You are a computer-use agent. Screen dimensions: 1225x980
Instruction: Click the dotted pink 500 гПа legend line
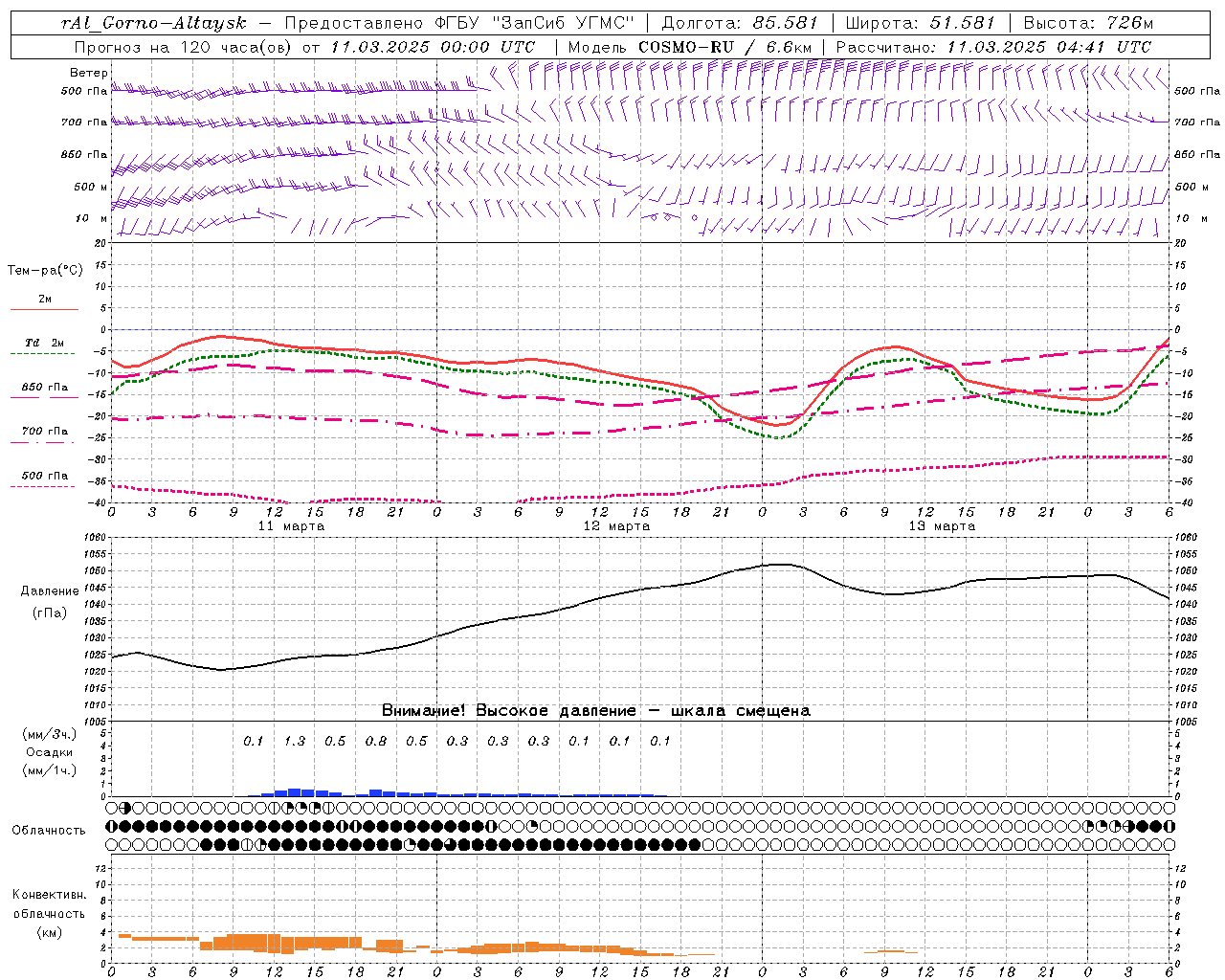[x=42, y=487]
